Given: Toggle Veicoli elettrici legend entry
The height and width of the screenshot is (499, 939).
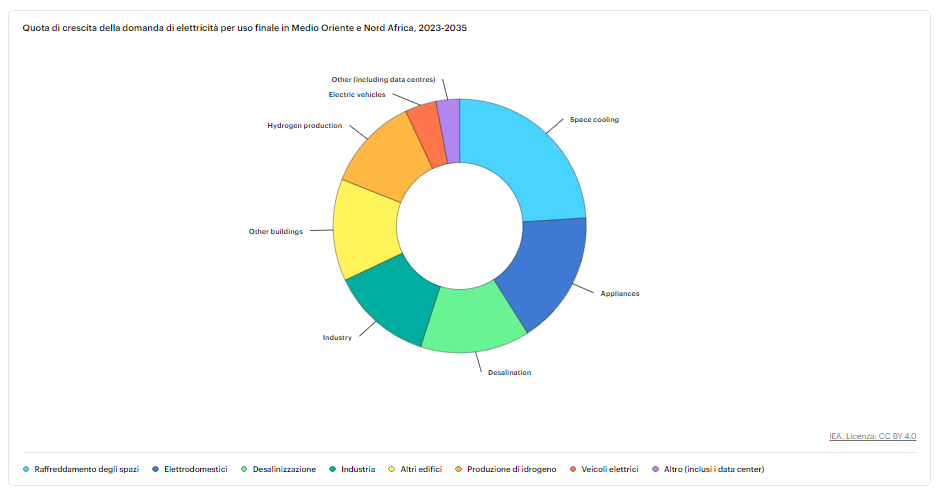Looking at the screenshot, I should pyautogui.click(x=609, y=469).
